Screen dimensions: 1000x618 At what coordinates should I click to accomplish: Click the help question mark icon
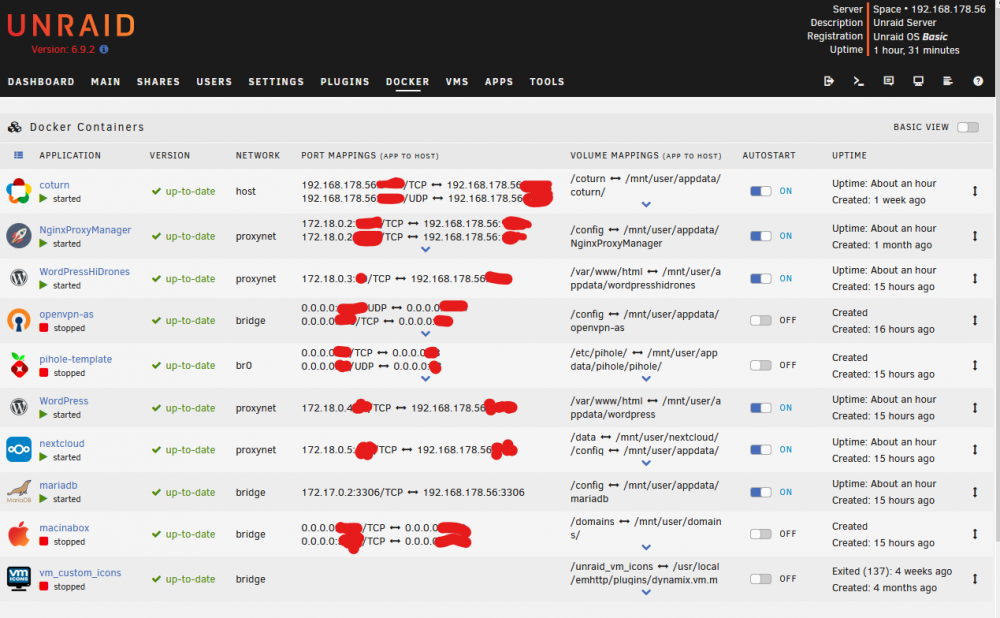click(978, 81)
